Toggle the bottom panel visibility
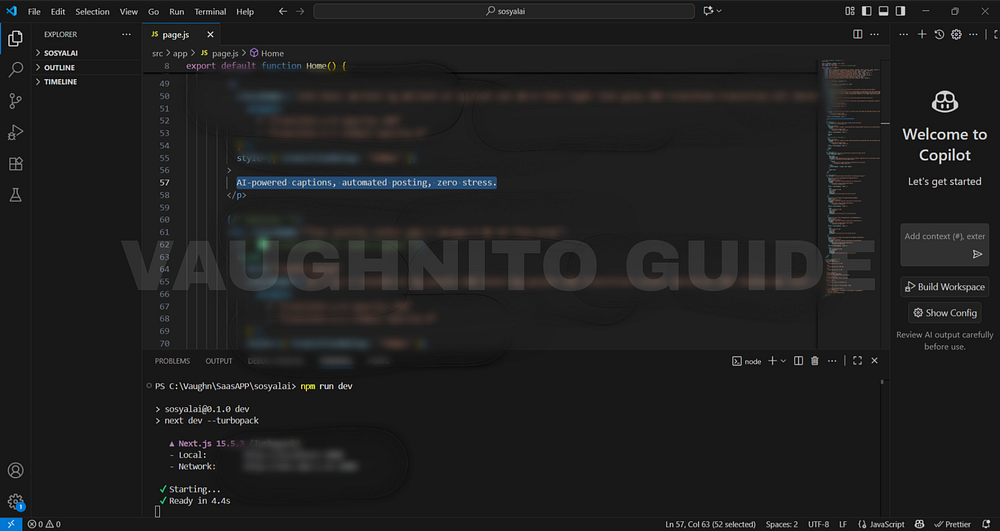1000x531 pixels. point(884,11)
